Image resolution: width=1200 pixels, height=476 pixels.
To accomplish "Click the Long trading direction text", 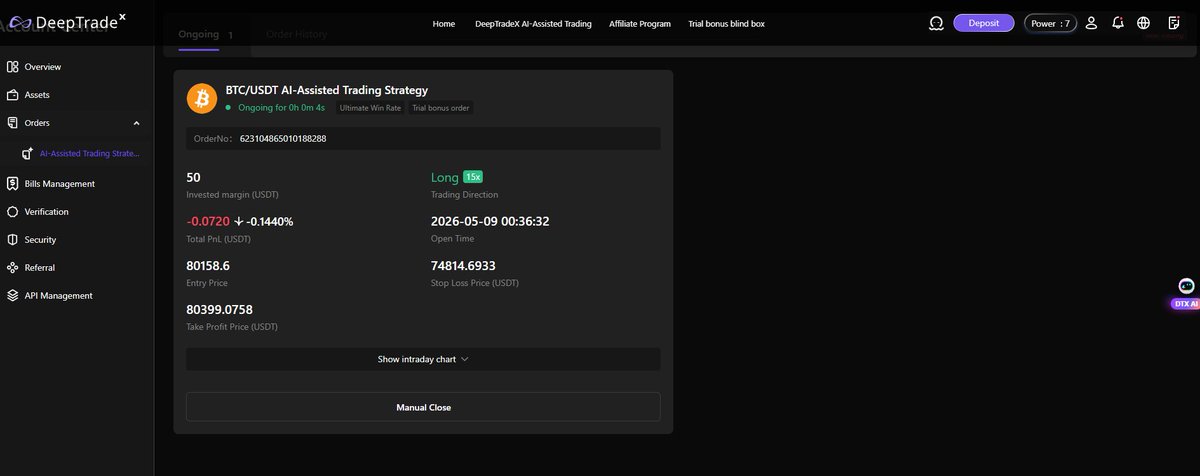I will click(x=444, y=177).
